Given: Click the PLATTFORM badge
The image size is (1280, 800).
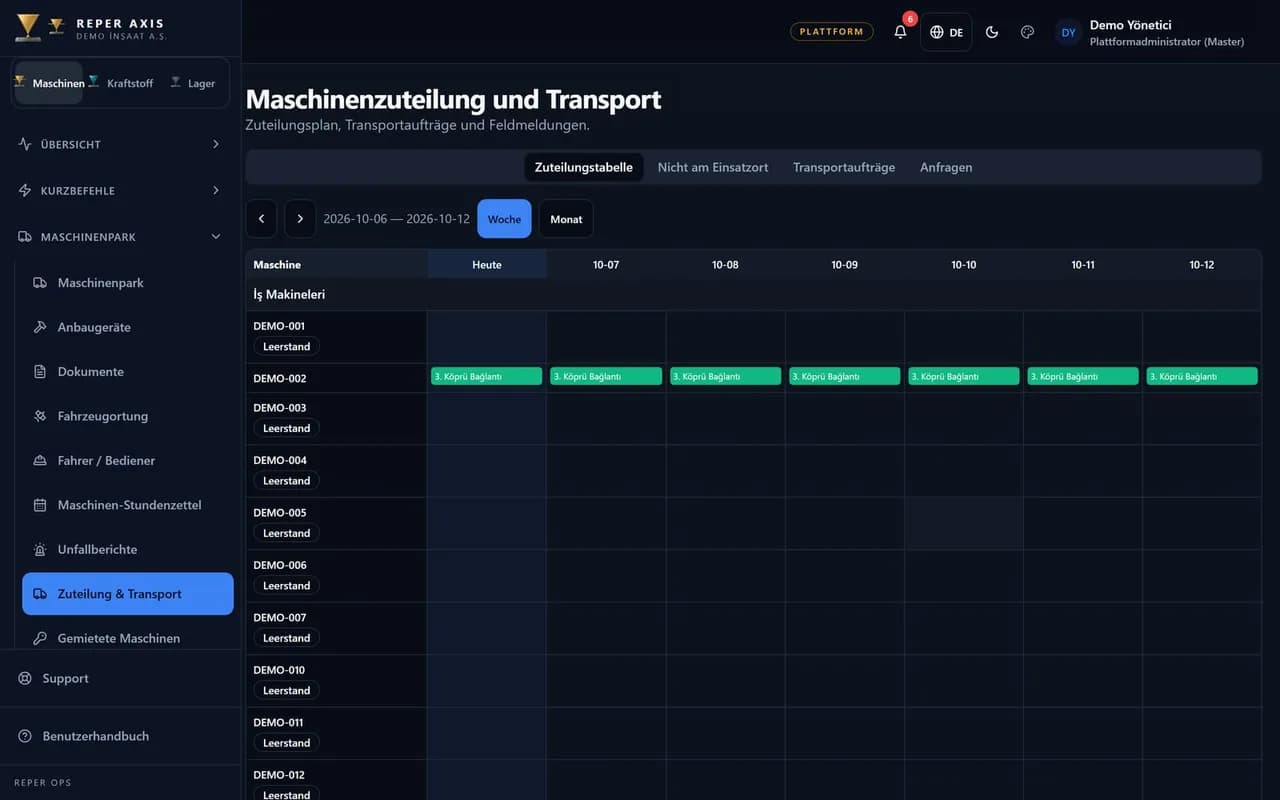Looking at the screenshot, I should [x=831, y=32].
